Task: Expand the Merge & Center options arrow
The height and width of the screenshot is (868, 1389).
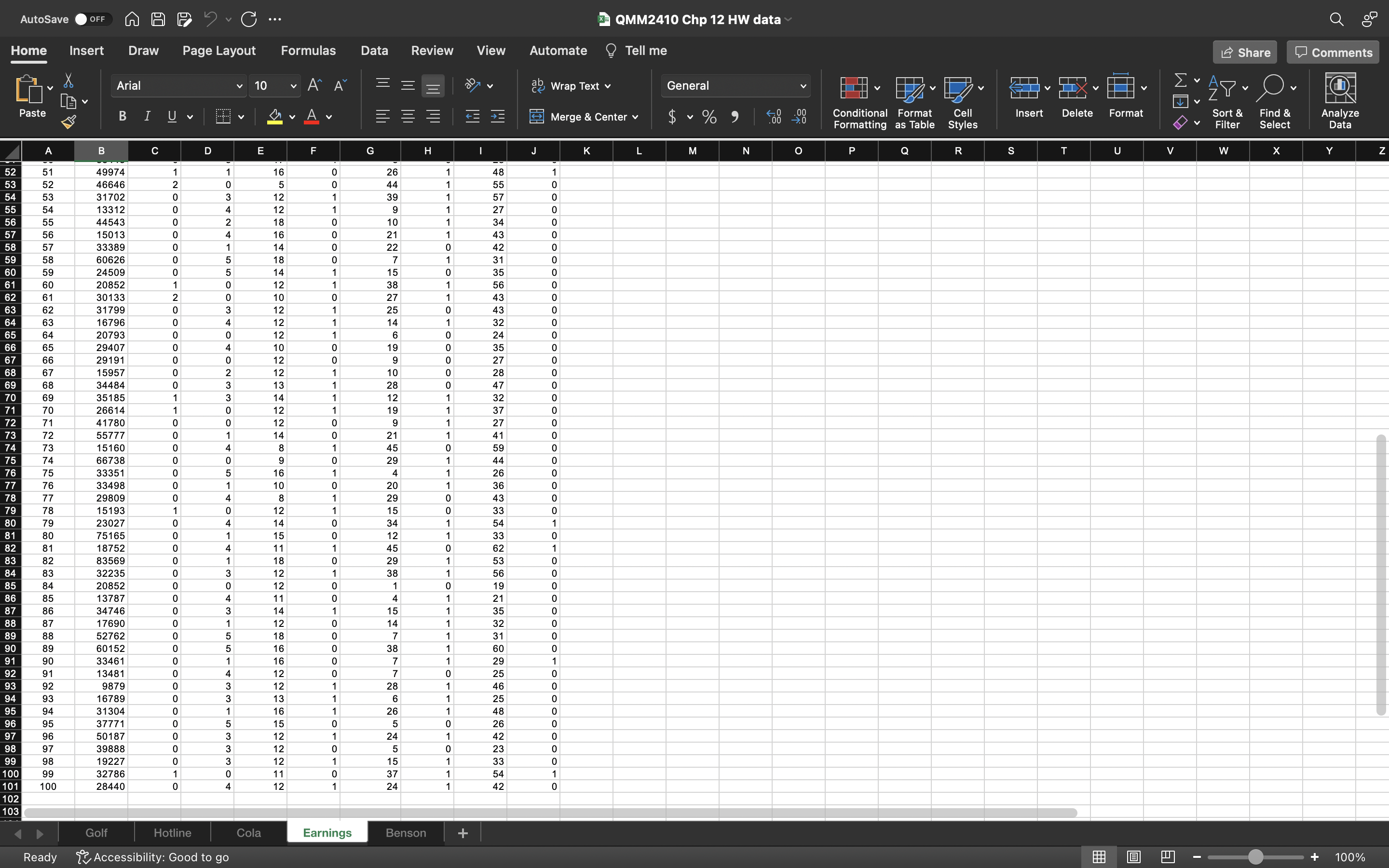Action: (x=635, y=117)
